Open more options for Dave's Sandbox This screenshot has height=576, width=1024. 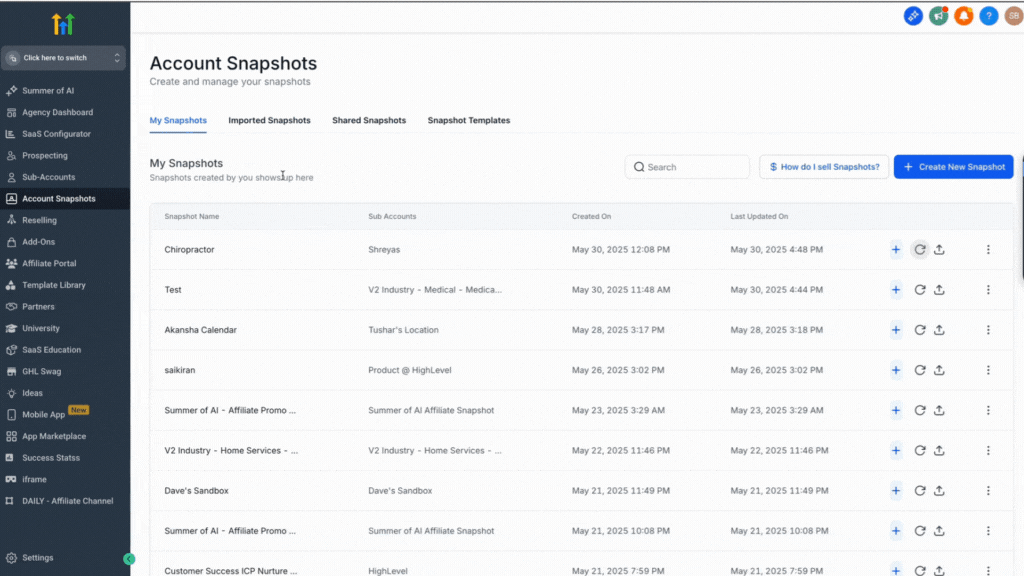tap(988, 491)
